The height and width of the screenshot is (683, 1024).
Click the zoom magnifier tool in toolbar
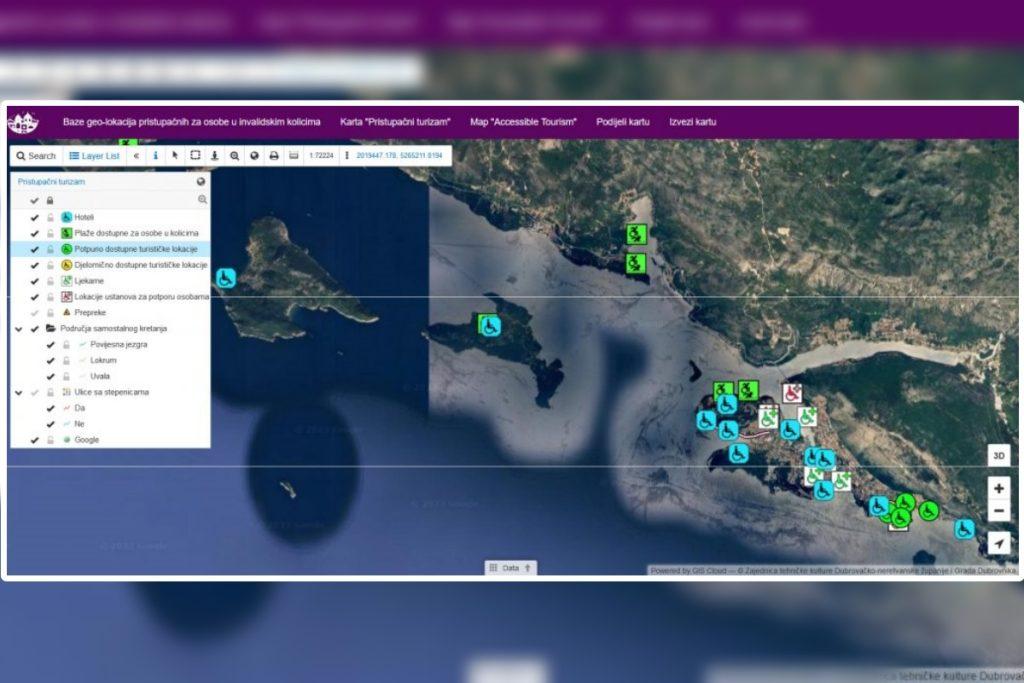(x=234, y=156)
